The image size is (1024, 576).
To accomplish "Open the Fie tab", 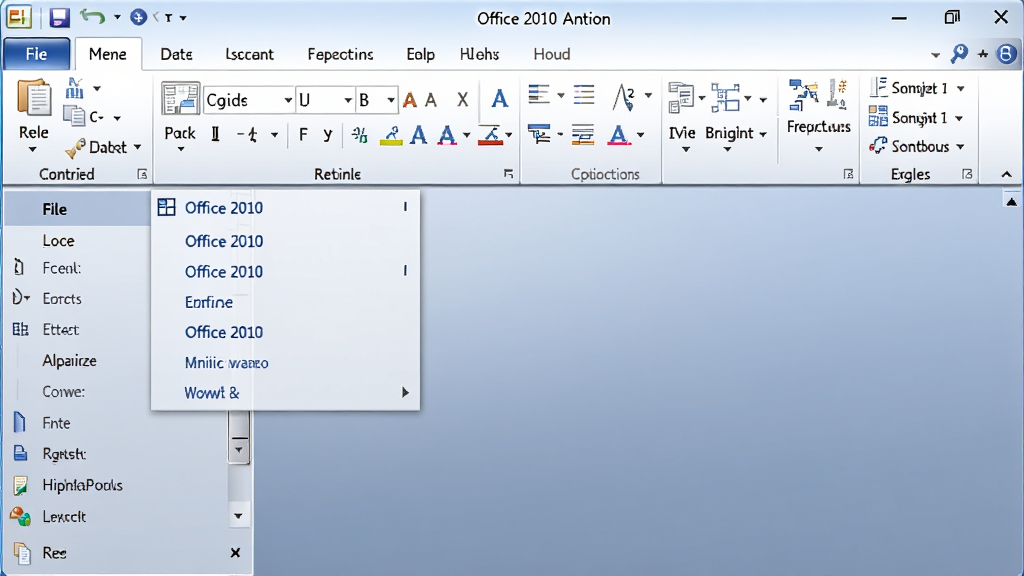I will click(36, 54).
